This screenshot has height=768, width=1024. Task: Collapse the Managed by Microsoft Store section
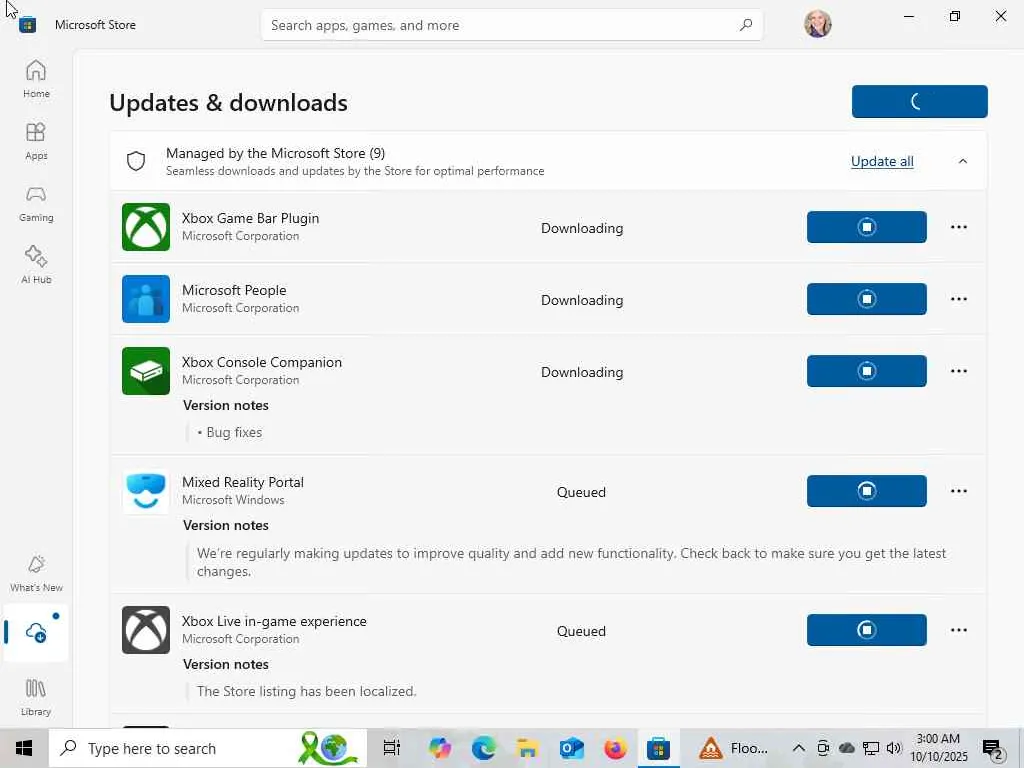(x=963, y=161)
